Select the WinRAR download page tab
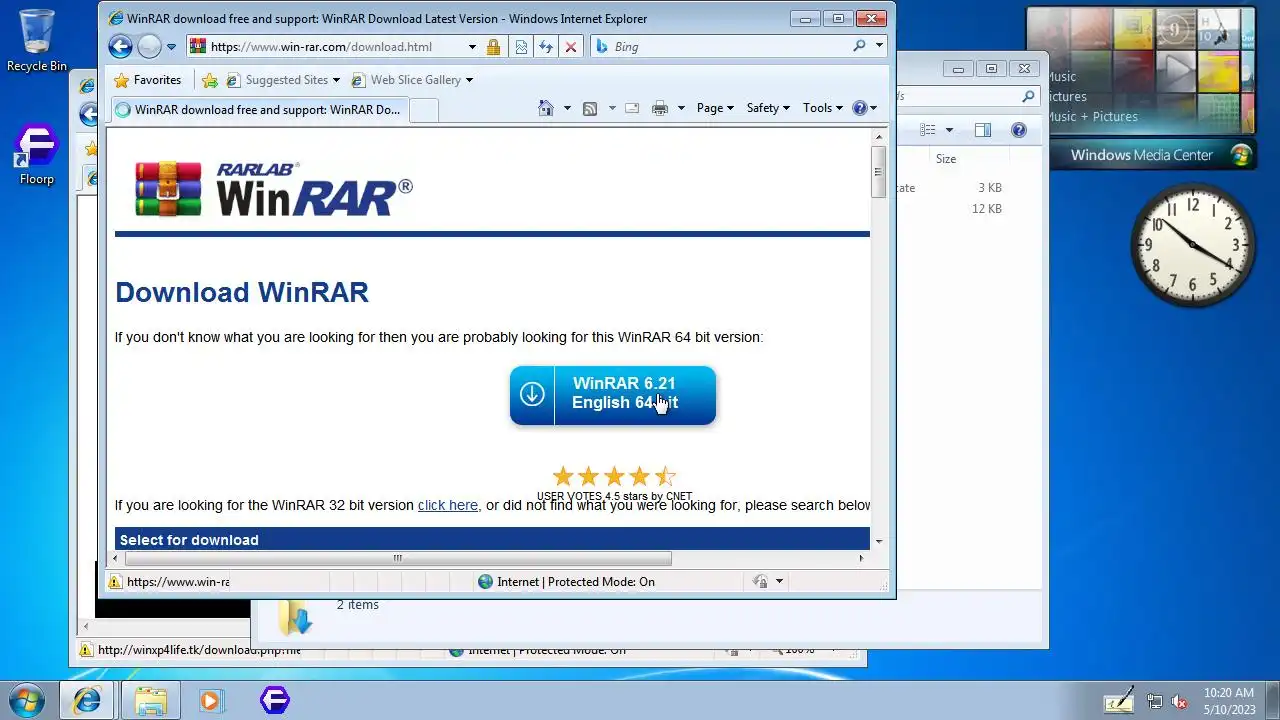Image resolution: width=1280 pixels, height=720 pixels. pyautogui.click(x=258, y=110)
